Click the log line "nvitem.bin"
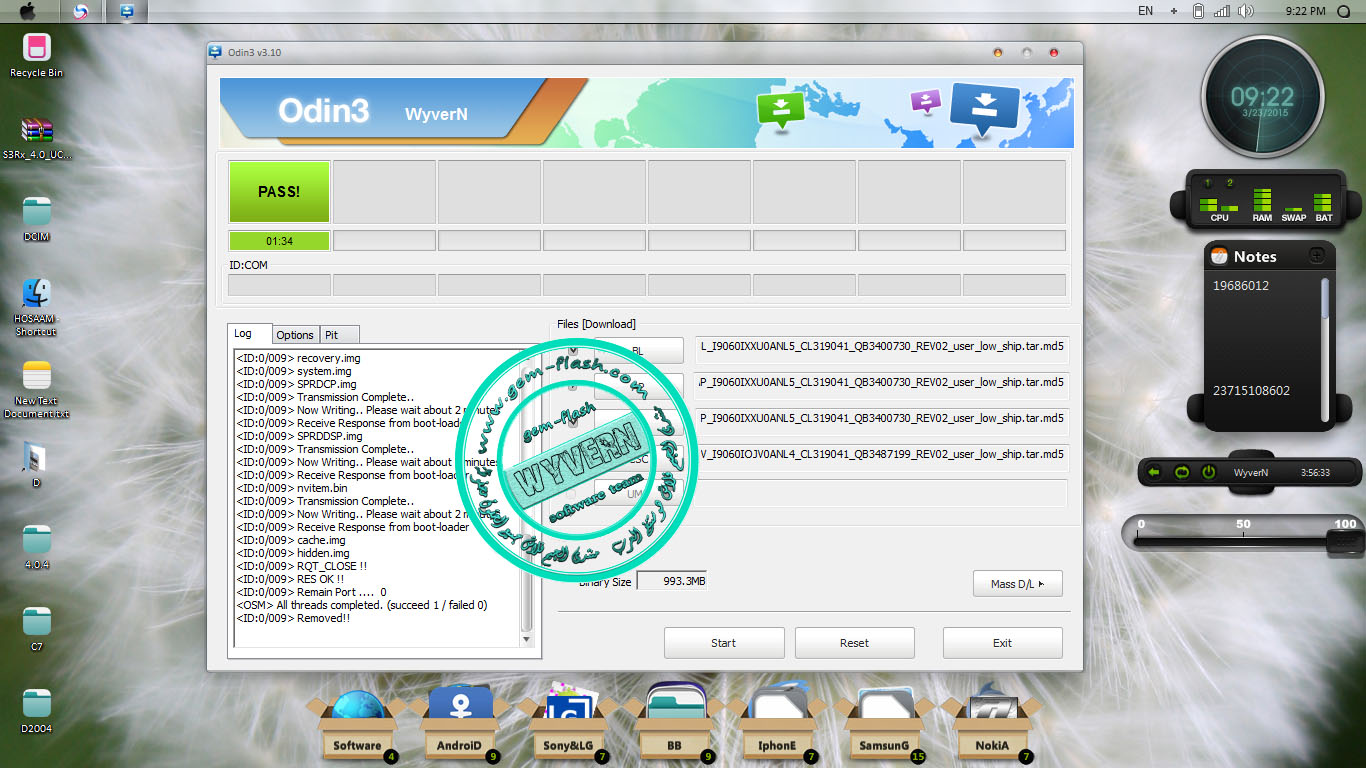Image resolution: width=1366 pixels, height=768 pixels. 292,488
